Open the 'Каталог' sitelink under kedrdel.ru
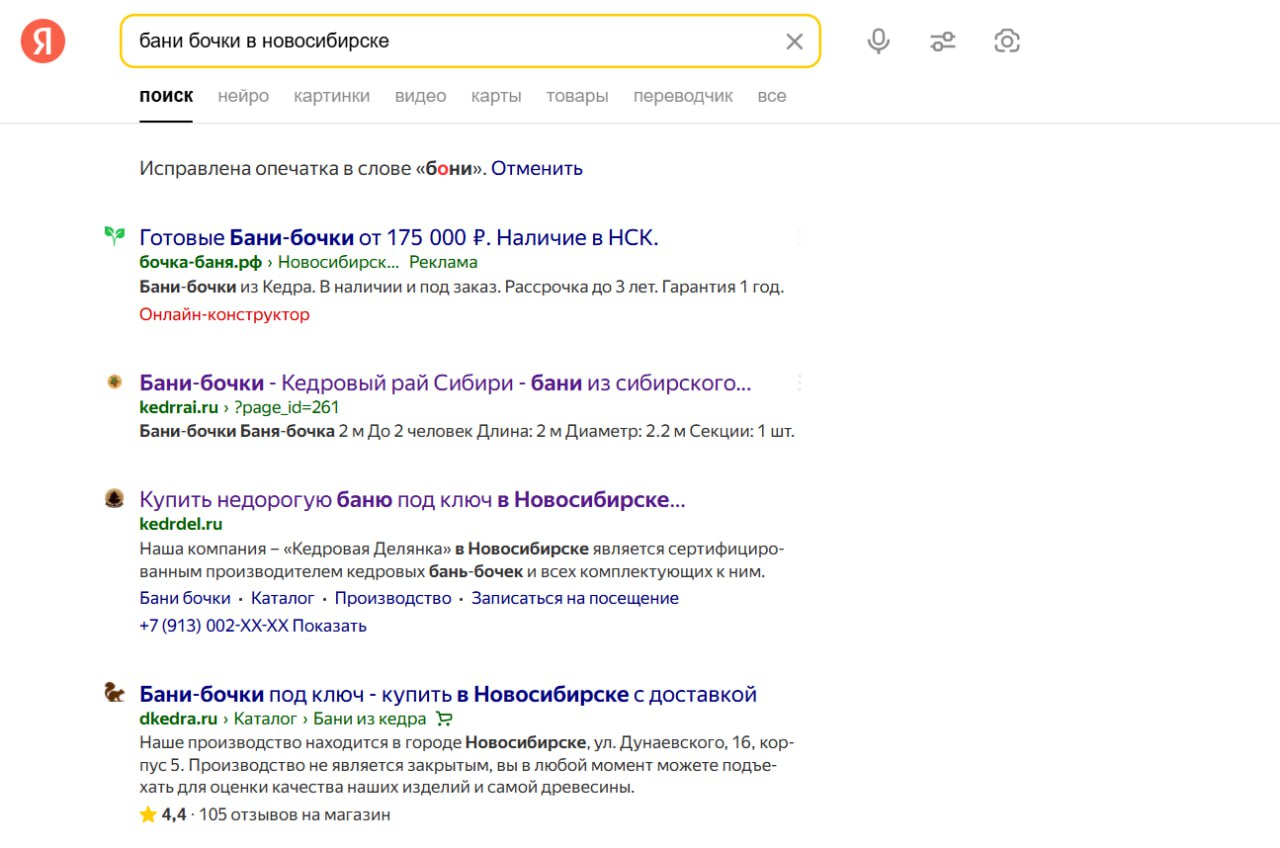This screenshot has width=1280, height=848. coord(283,598)
